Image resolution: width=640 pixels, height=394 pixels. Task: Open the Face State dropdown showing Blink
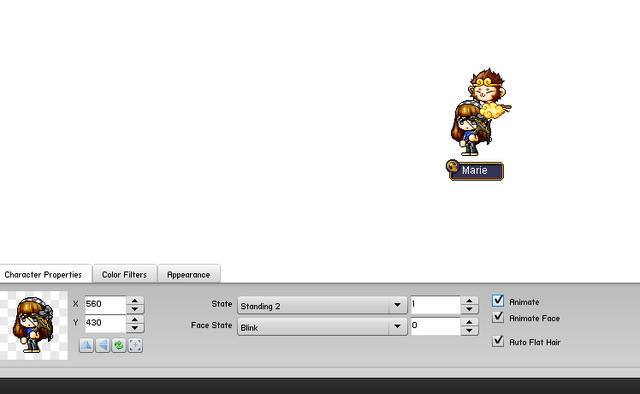(322, 327)
